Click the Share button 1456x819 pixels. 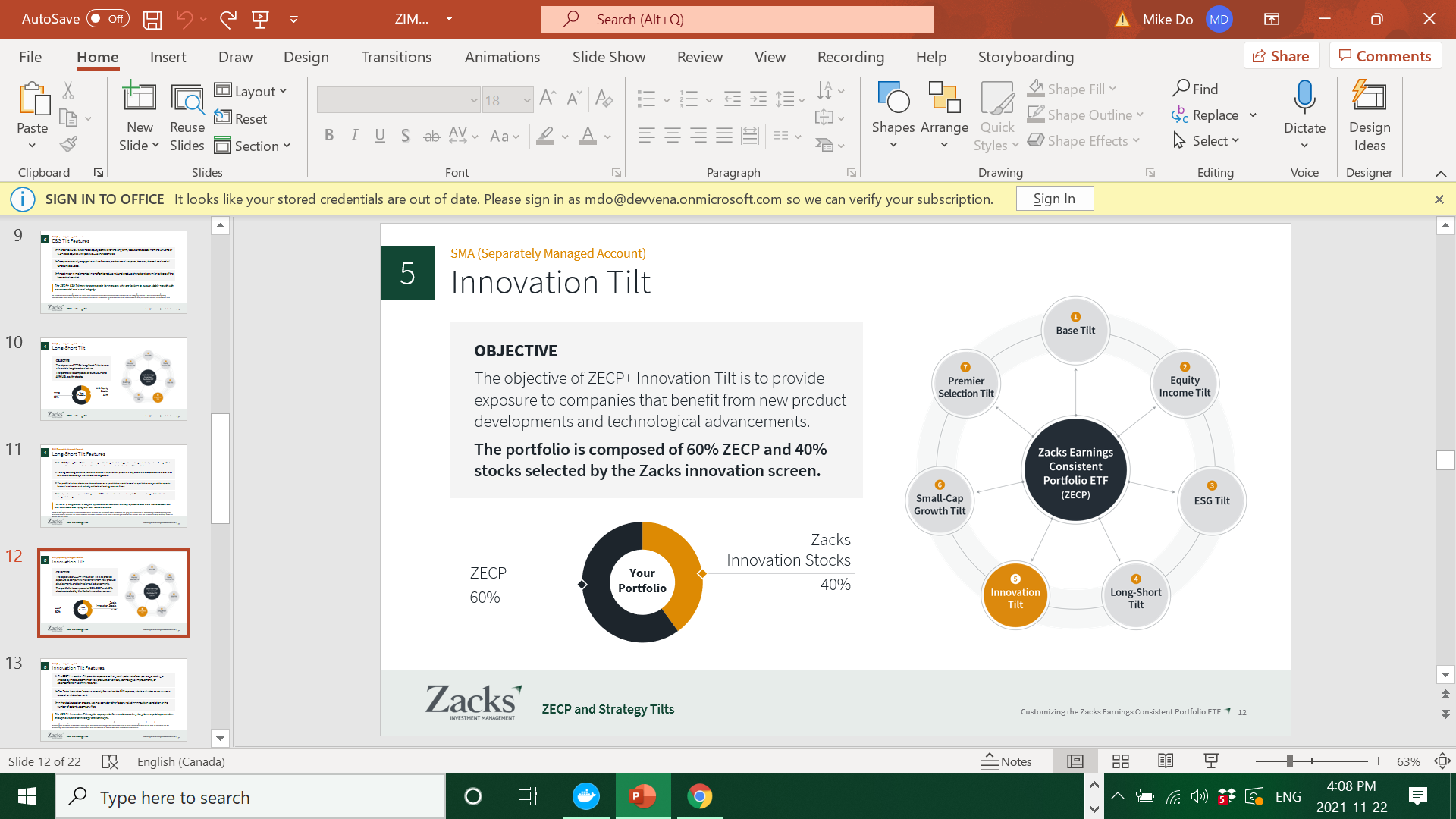pos(1281,56)
